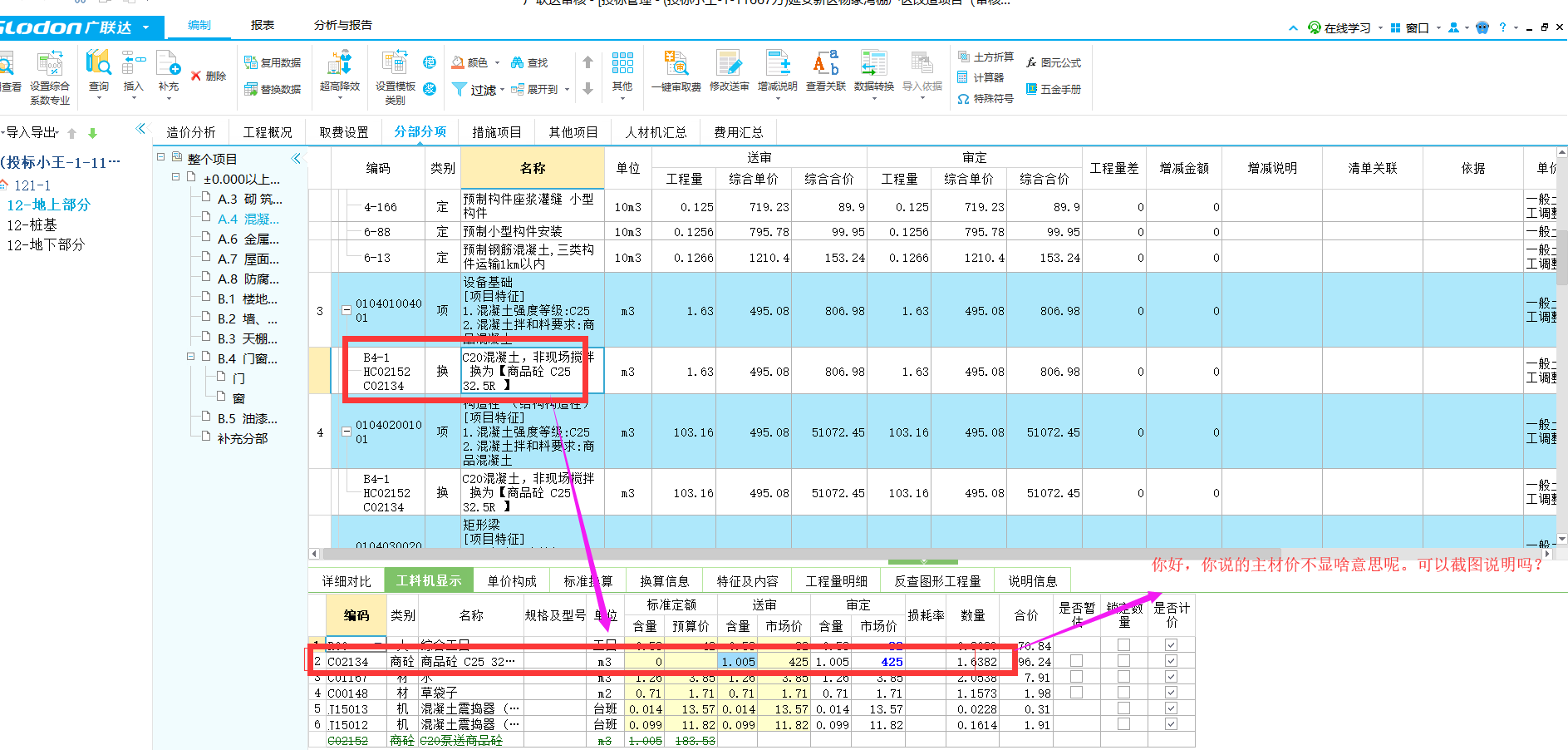The height and width of the screenshot is (750, 1568).
Task: Open the 计算器 calculator
Action: pyautogui.click(x=981, y=77)
